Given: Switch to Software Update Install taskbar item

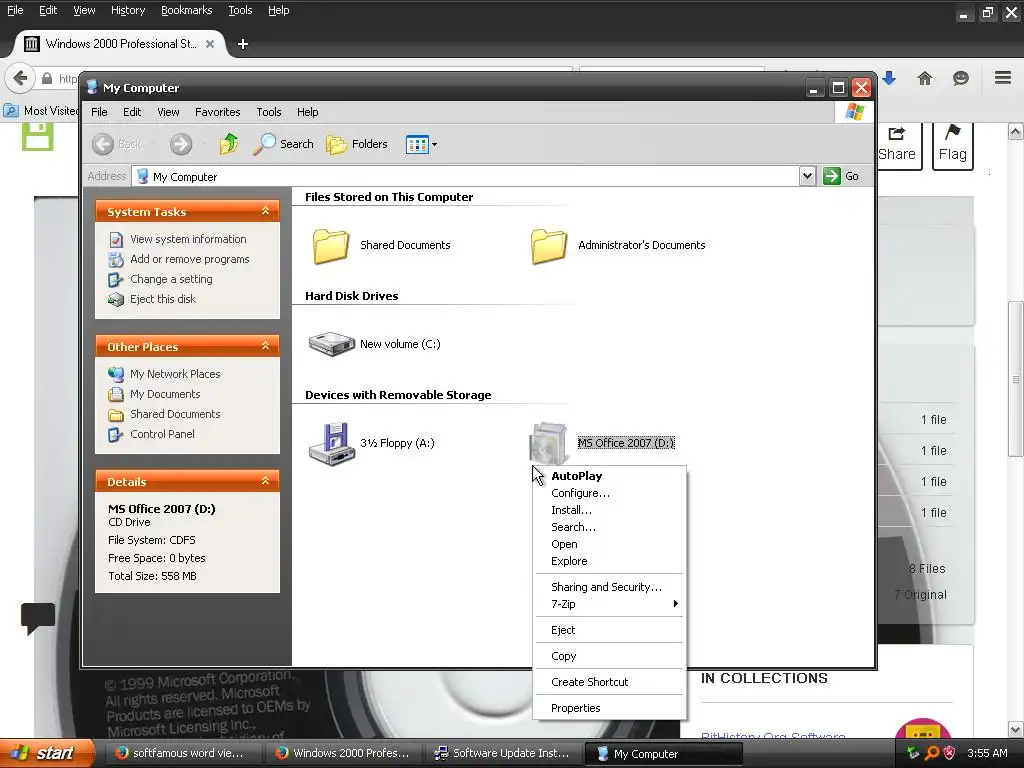Looking at the screenshot, I should pyautogui.click(x=504, y=753).
